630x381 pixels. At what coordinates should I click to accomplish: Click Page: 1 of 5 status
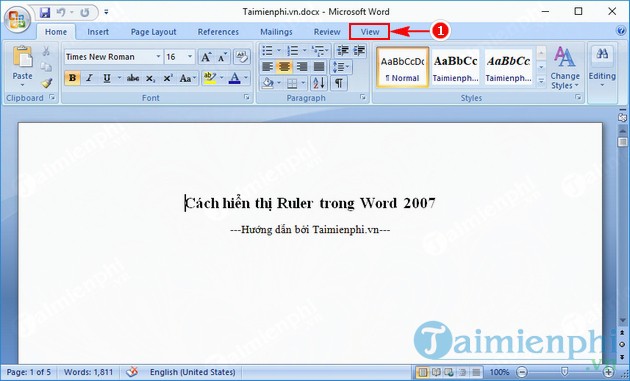[x=29, y=372]
